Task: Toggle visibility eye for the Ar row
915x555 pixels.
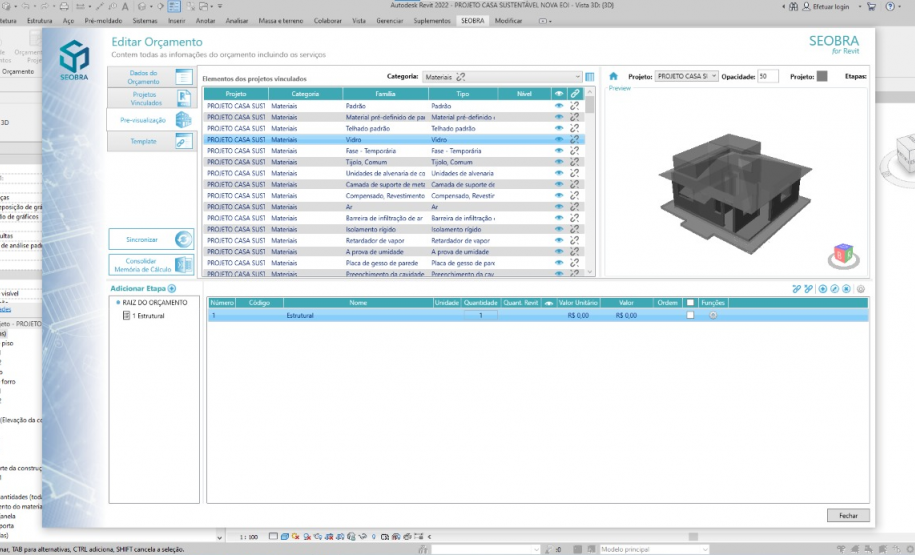Action: pos(558,207)
